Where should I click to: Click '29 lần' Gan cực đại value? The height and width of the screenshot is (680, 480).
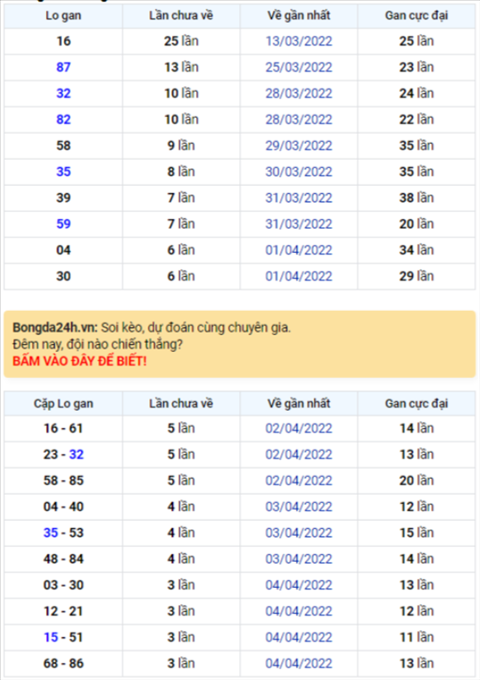click(x=416, y=276)
